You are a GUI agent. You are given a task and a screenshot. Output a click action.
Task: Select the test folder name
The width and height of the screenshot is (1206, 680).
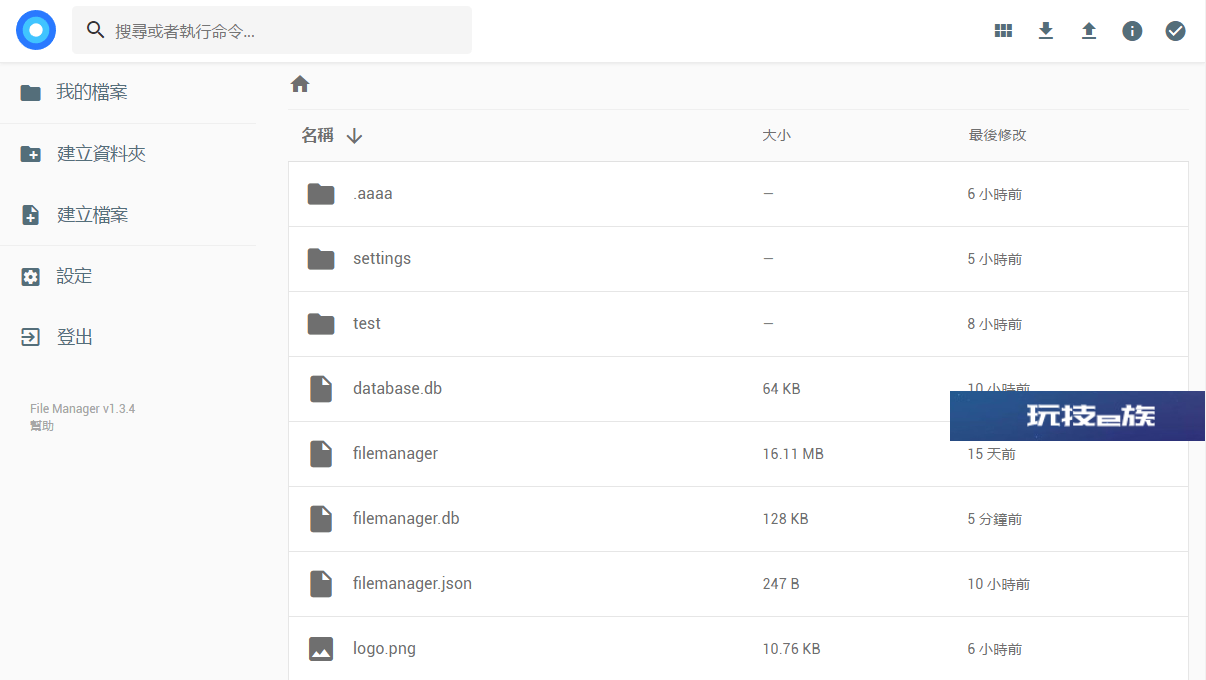click(367, 324)
